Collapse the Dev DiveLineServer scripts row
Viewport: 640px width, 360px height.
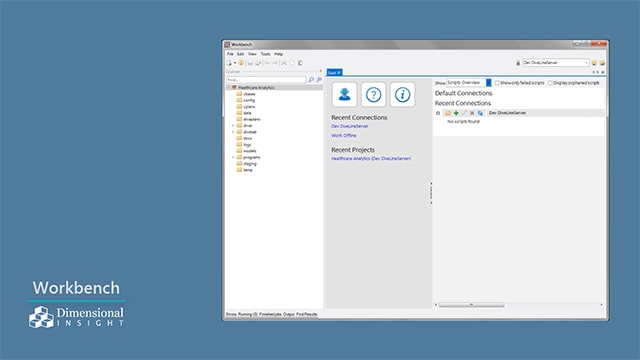[438, 113]
